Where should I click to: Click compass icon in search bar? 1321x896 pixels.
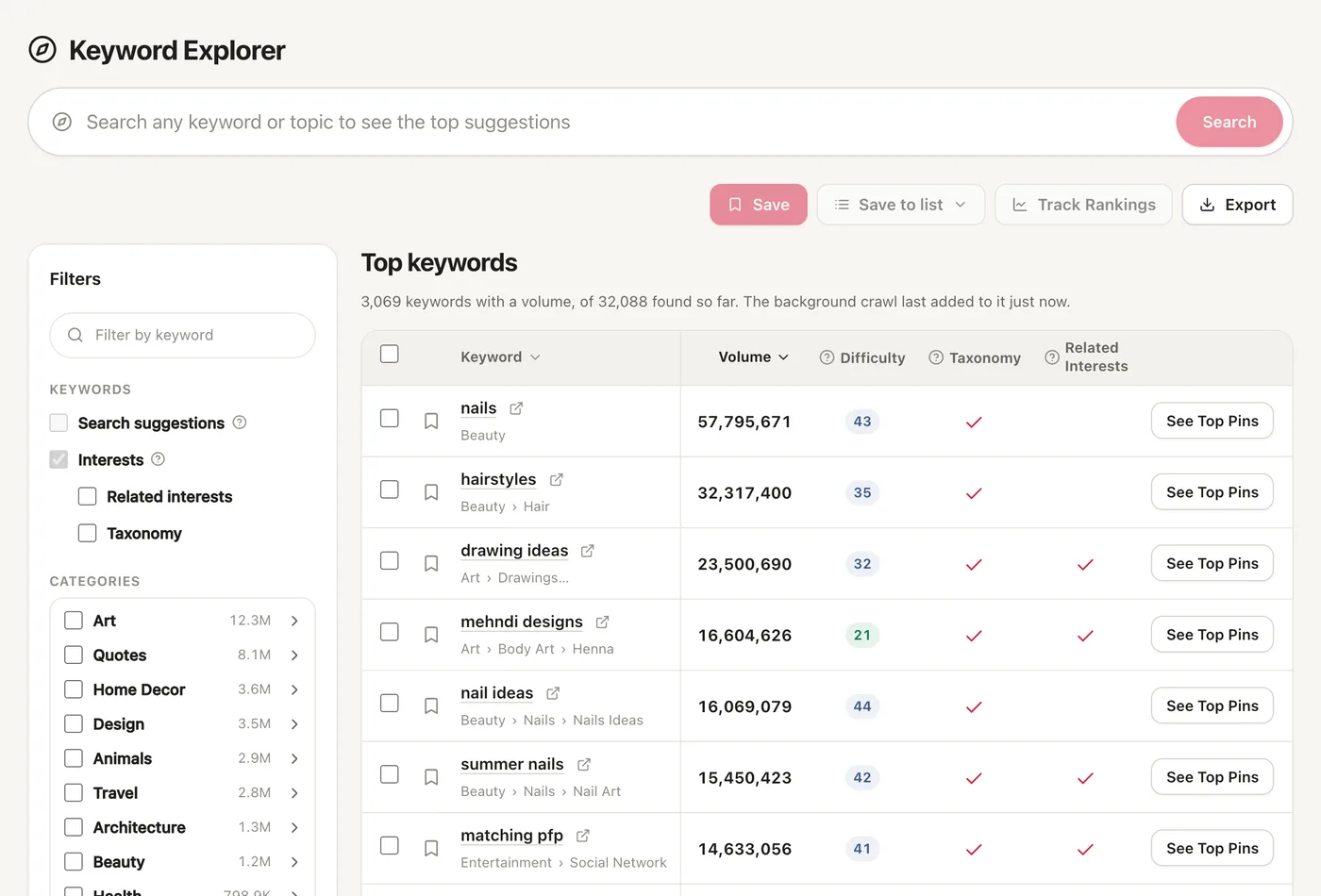pos(62,122)
